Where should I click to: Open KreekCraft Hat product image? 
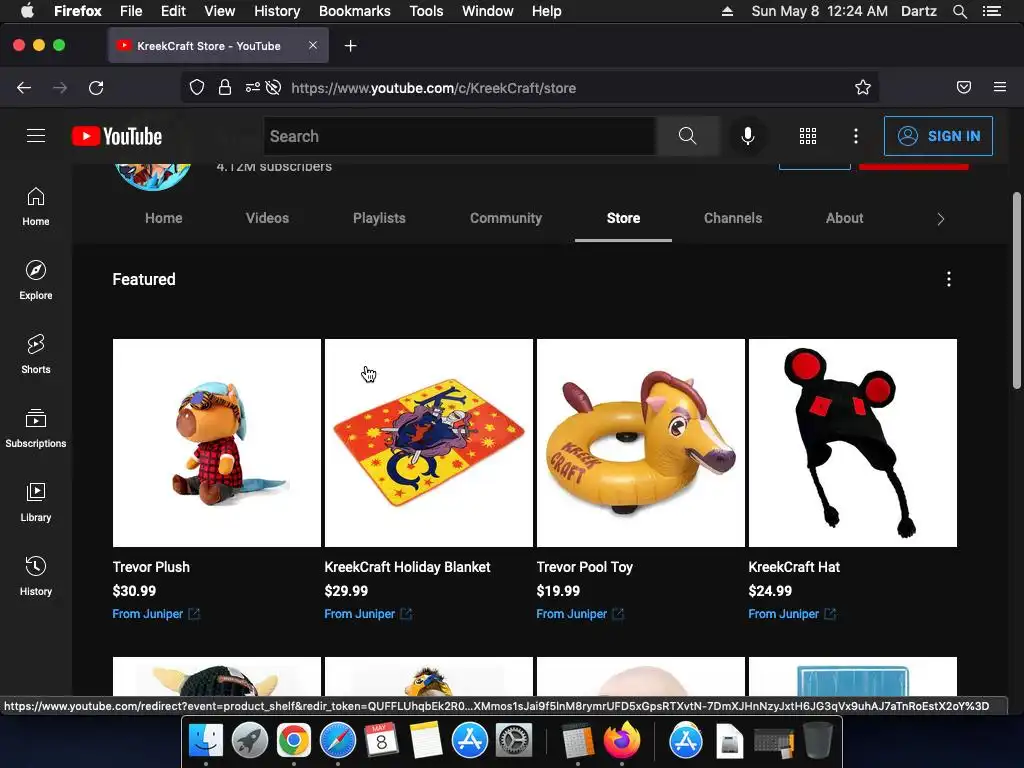(853, 443)
